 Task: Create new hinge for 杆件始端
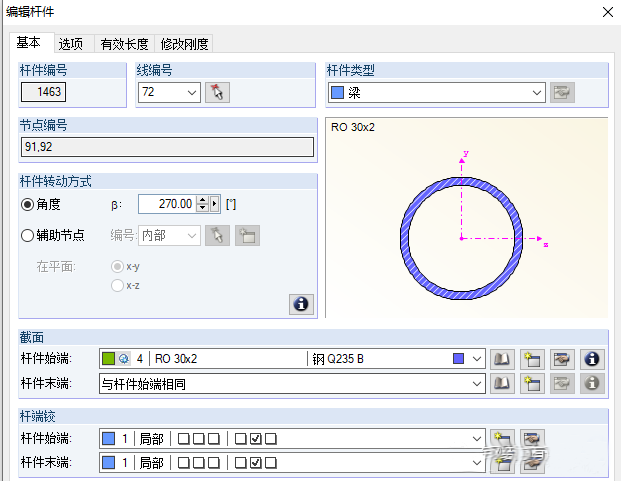coord(505,438)
